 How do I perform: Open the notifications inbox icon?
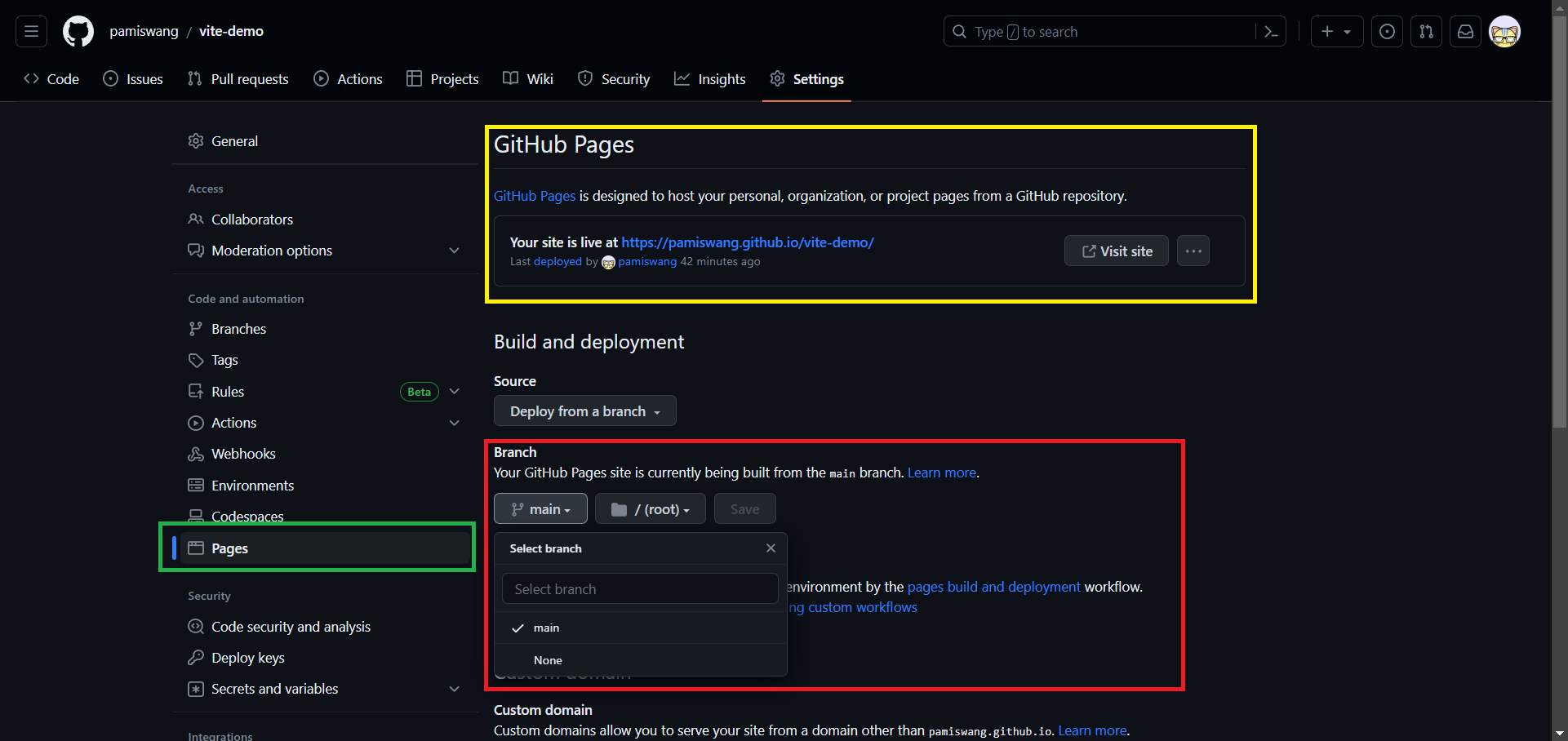pos(1465,32)
